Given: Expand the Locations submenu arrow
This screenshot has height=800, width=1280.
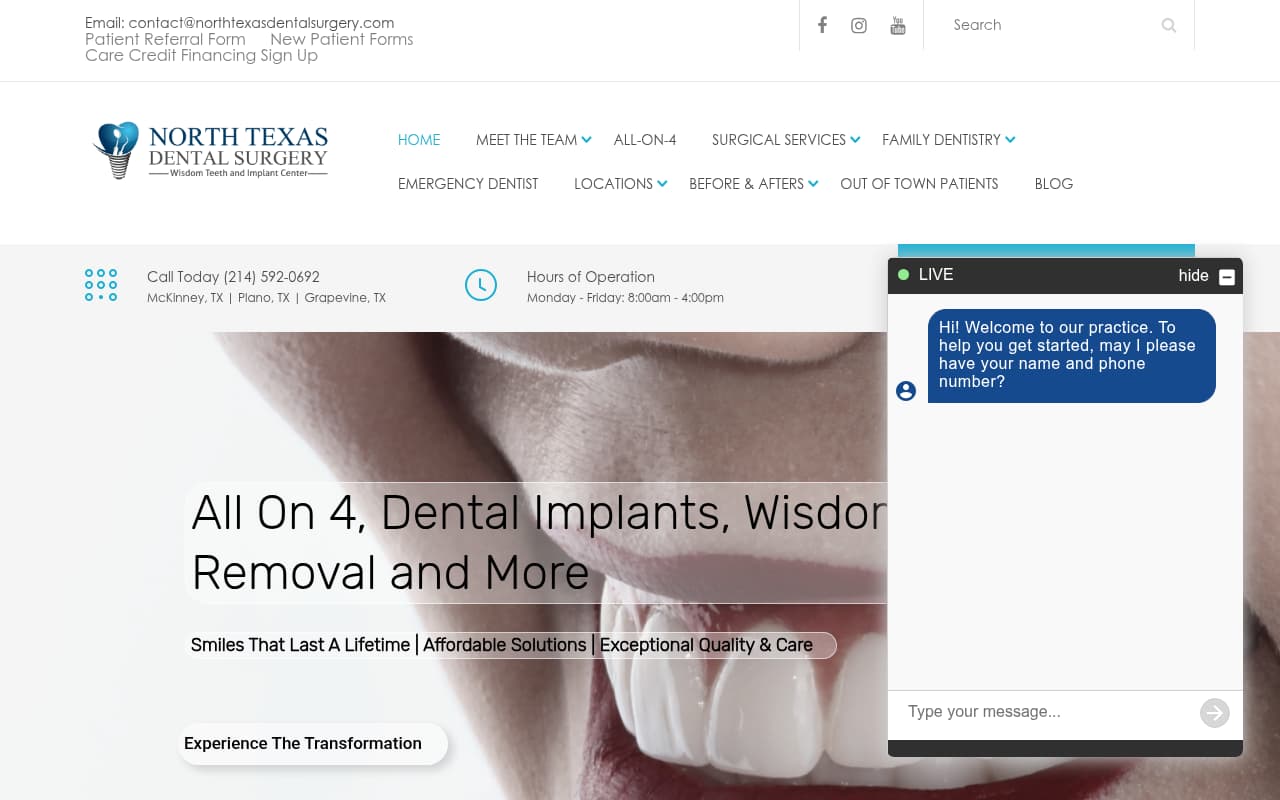Looking at the screenshot, I should click(662, 184).
